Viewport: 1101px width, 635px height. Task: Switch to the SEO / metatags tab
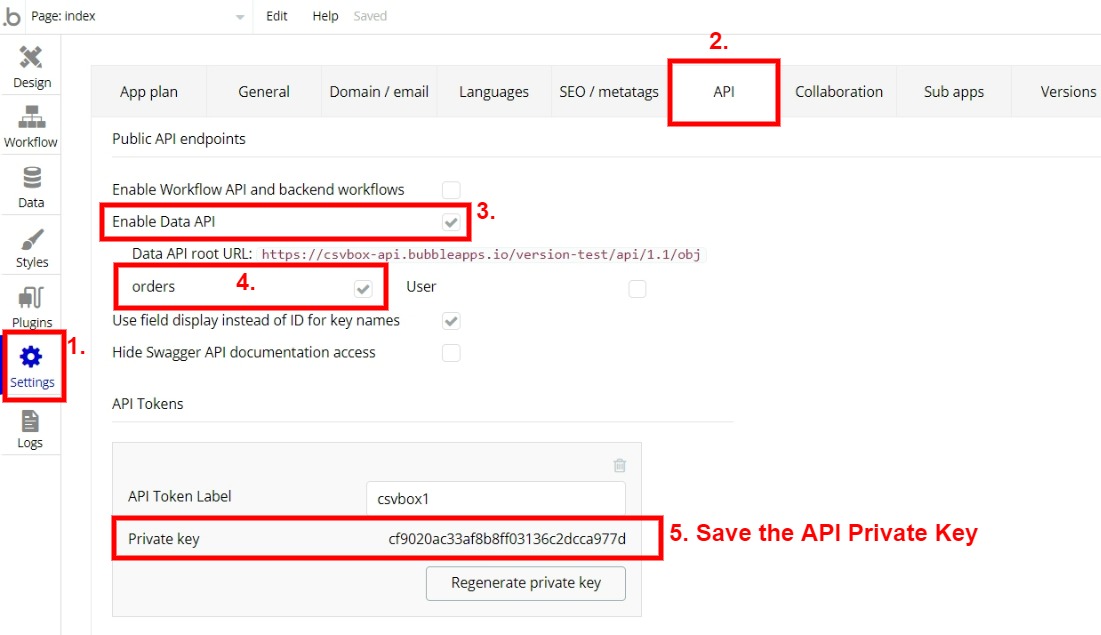click(x=609, y=91)
